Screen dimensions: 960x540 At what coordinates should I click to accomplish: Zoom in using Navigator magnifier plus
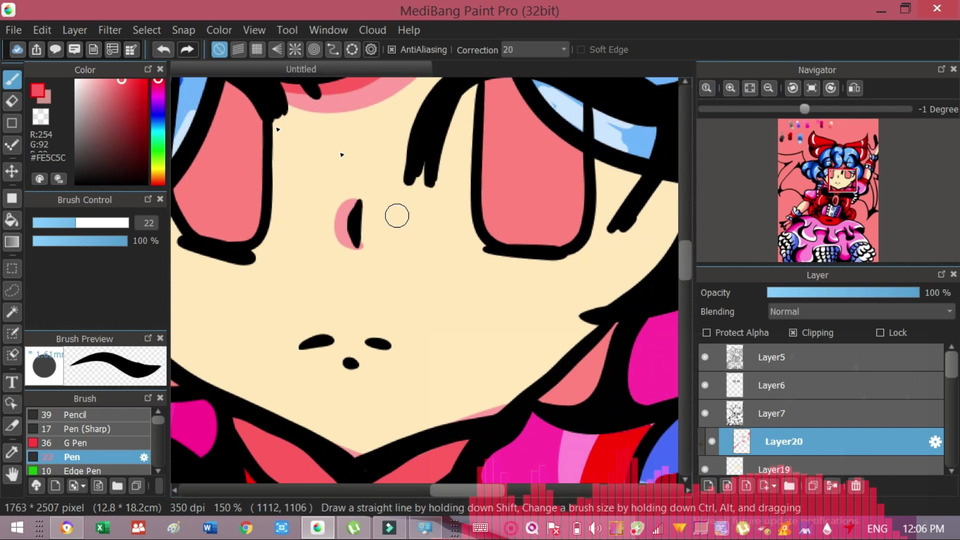pyautogui.click(x=730, y=88)
